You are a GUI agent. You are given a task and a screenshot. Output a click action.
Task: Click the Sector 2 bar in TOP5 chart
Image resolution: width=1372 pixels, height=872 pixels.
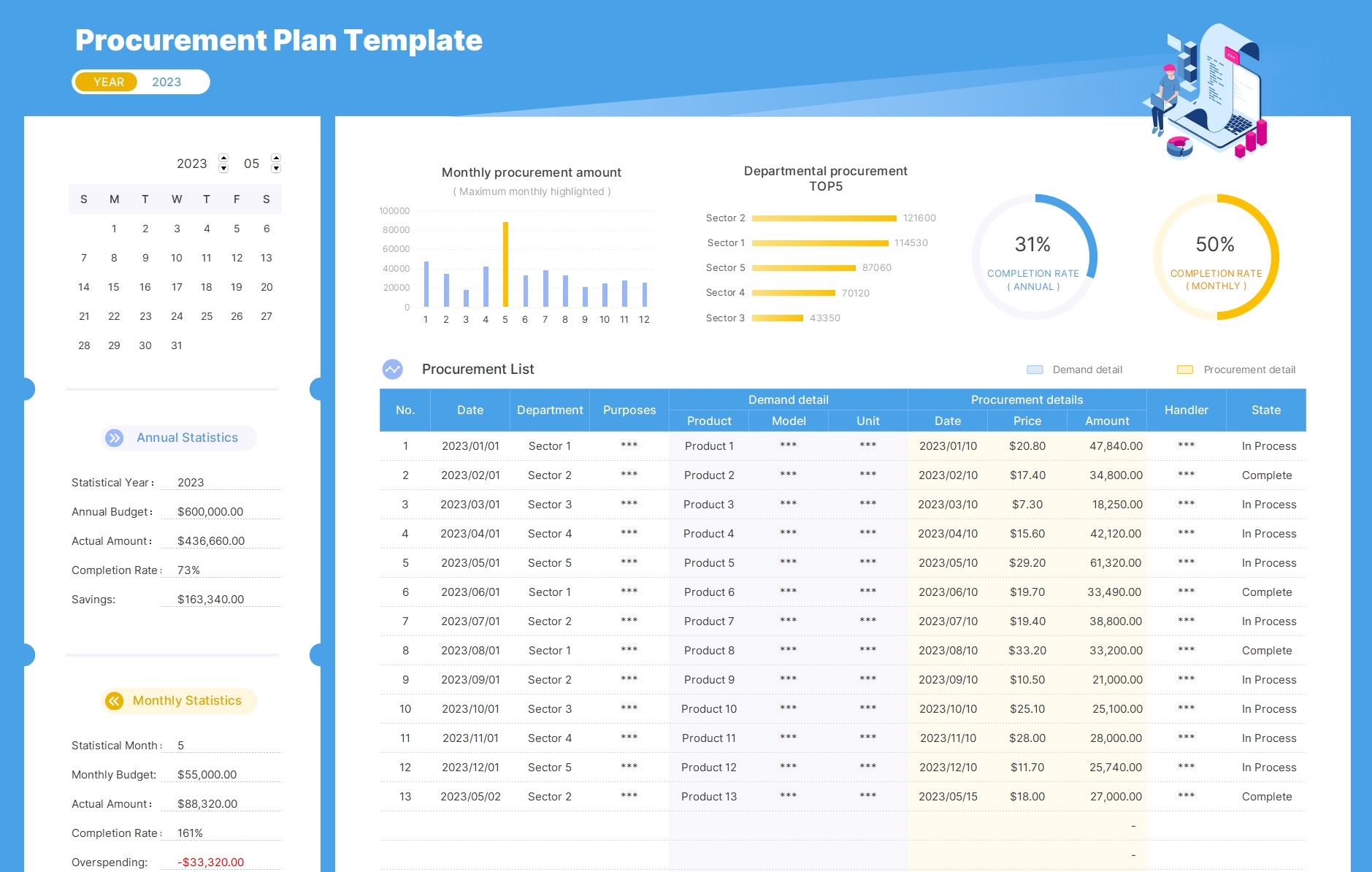click(824, 218)
